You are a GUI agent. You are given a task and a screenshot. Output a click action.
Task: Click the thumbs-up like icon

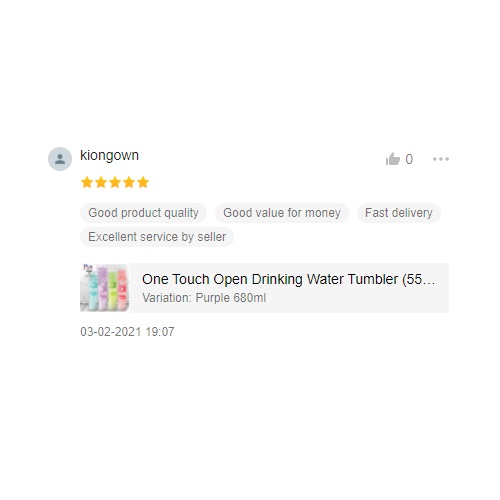point(393,159)
